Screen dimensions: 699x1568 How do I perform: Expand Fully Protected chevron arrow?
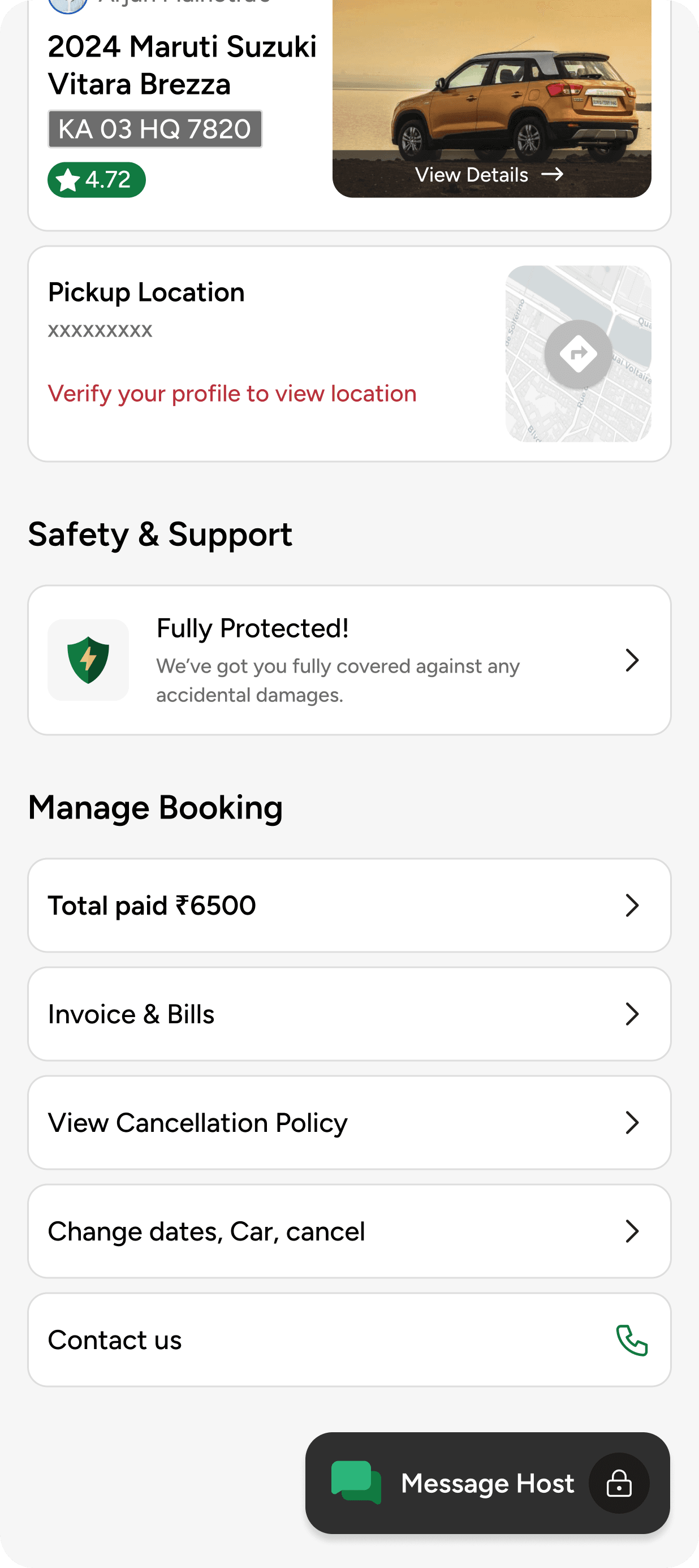632,660
